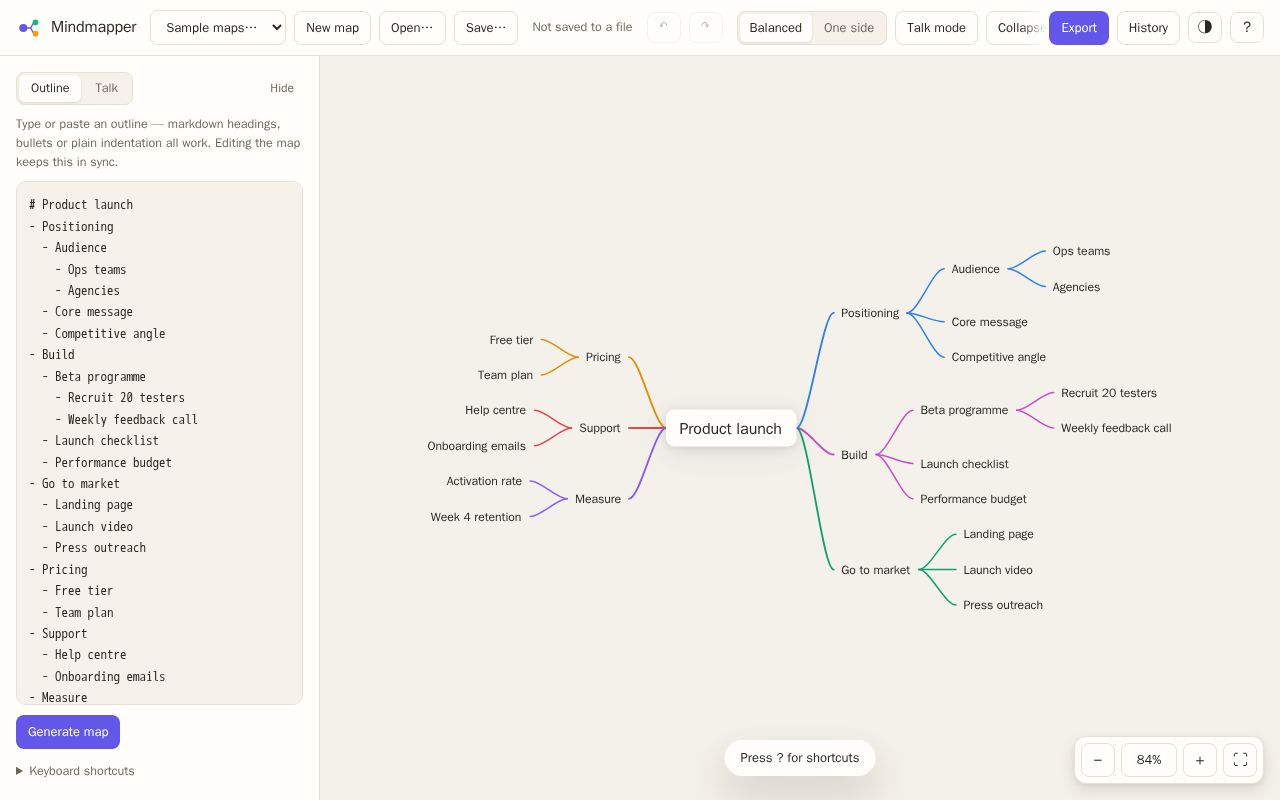Click the Press outreach node

coord(1003,605)
